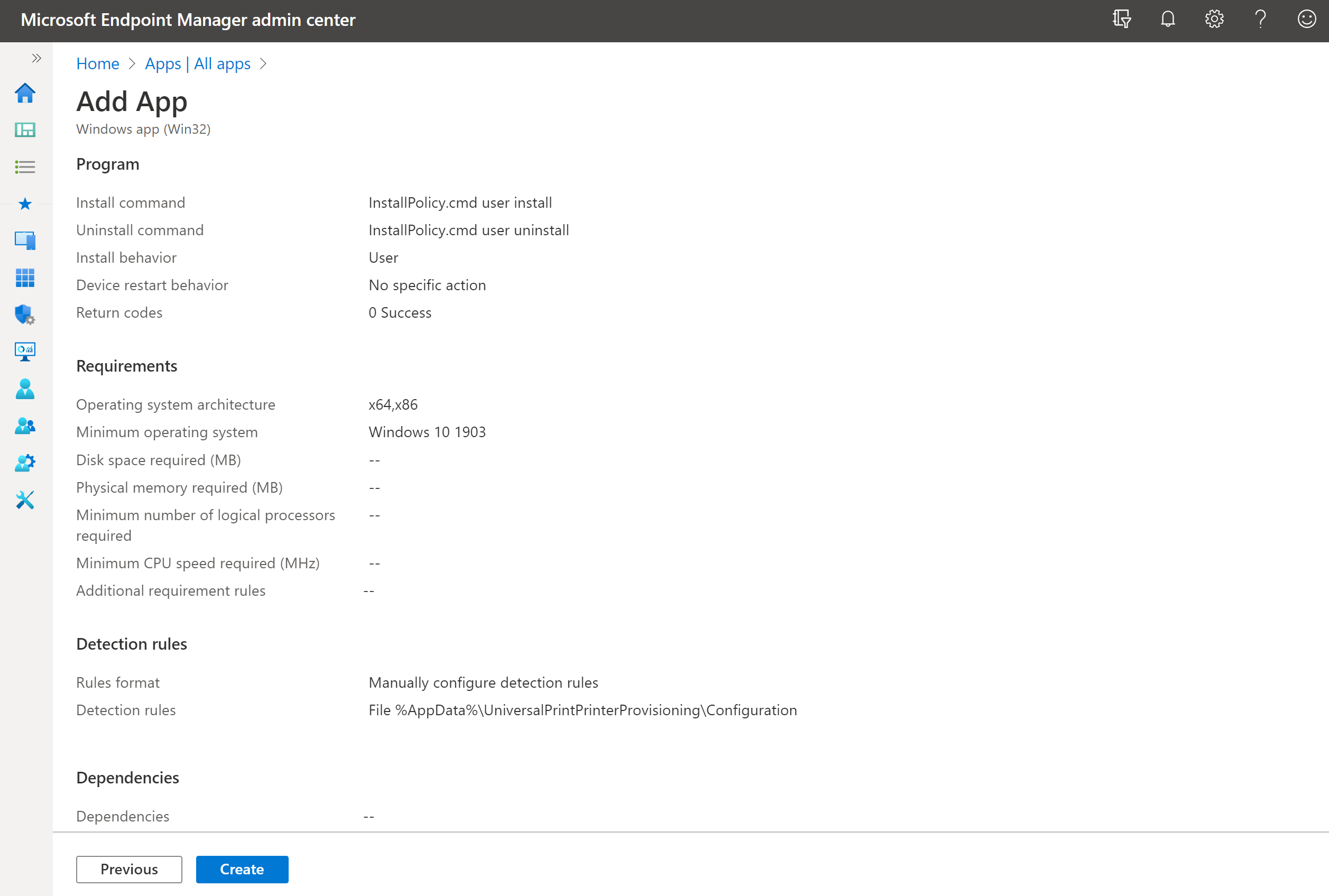Open the Account profile smiley icon
Viewport: 1329px width, 896px height.
(x=1307, y=20)
